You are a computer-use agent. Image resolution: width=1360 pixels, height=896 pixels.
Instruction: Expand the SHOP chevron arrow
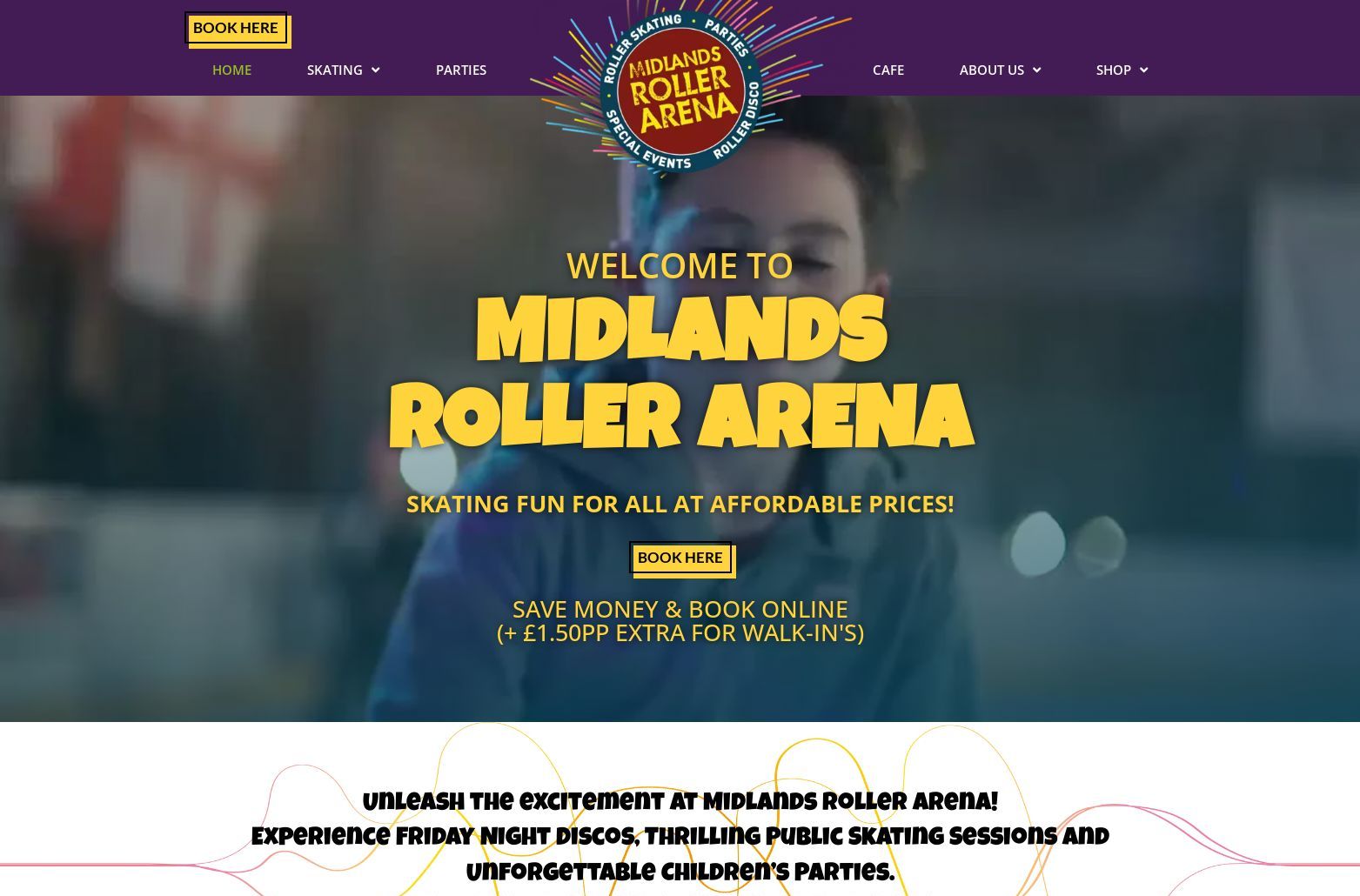1143,70
